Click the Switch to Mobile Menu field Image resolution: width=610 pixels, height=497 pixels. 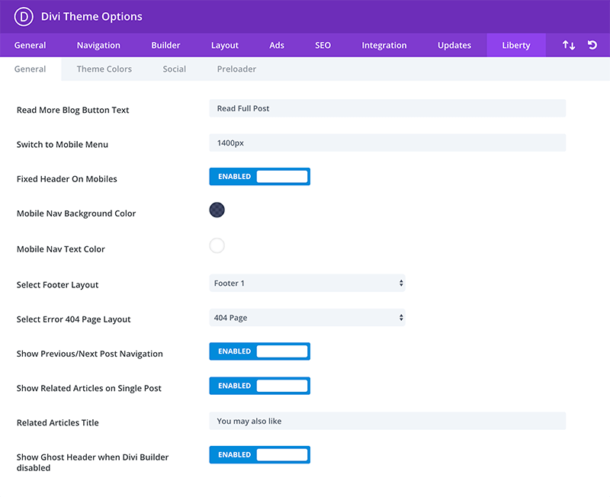click(x=387, y=143)
